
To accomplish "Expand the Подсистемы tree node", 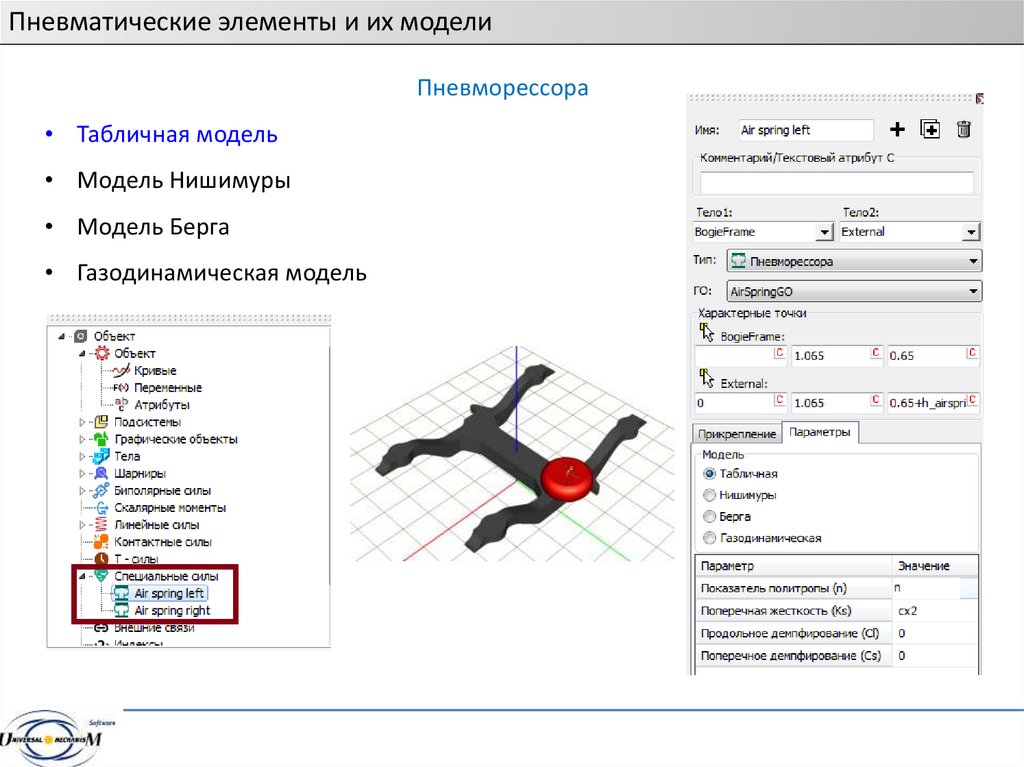I will point(82,422).
